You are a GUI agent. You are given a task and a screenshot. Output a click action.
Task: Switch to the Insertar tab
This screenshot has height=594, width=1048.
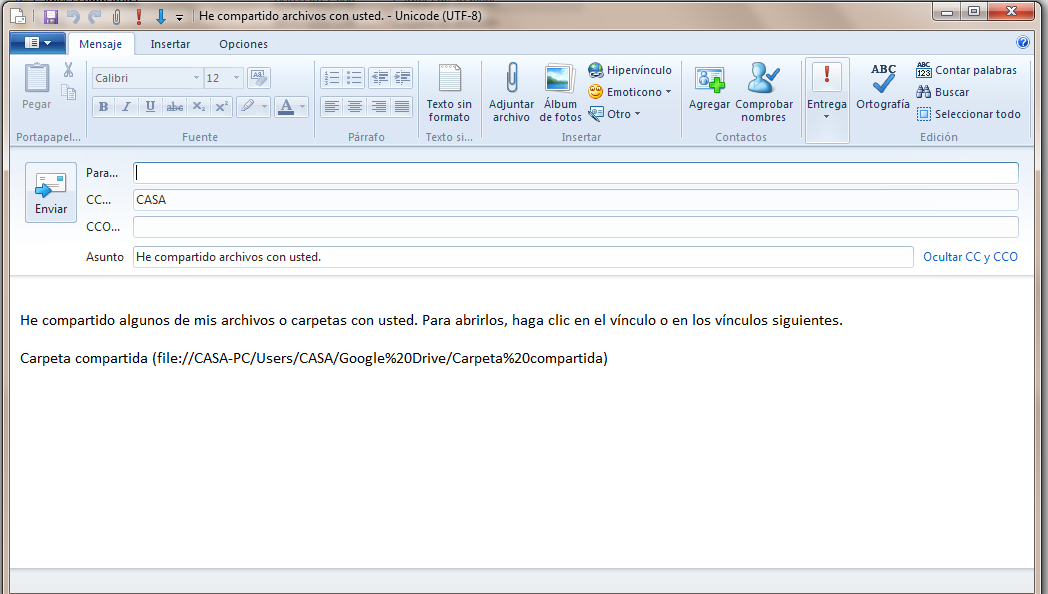[x=170, y=44]
